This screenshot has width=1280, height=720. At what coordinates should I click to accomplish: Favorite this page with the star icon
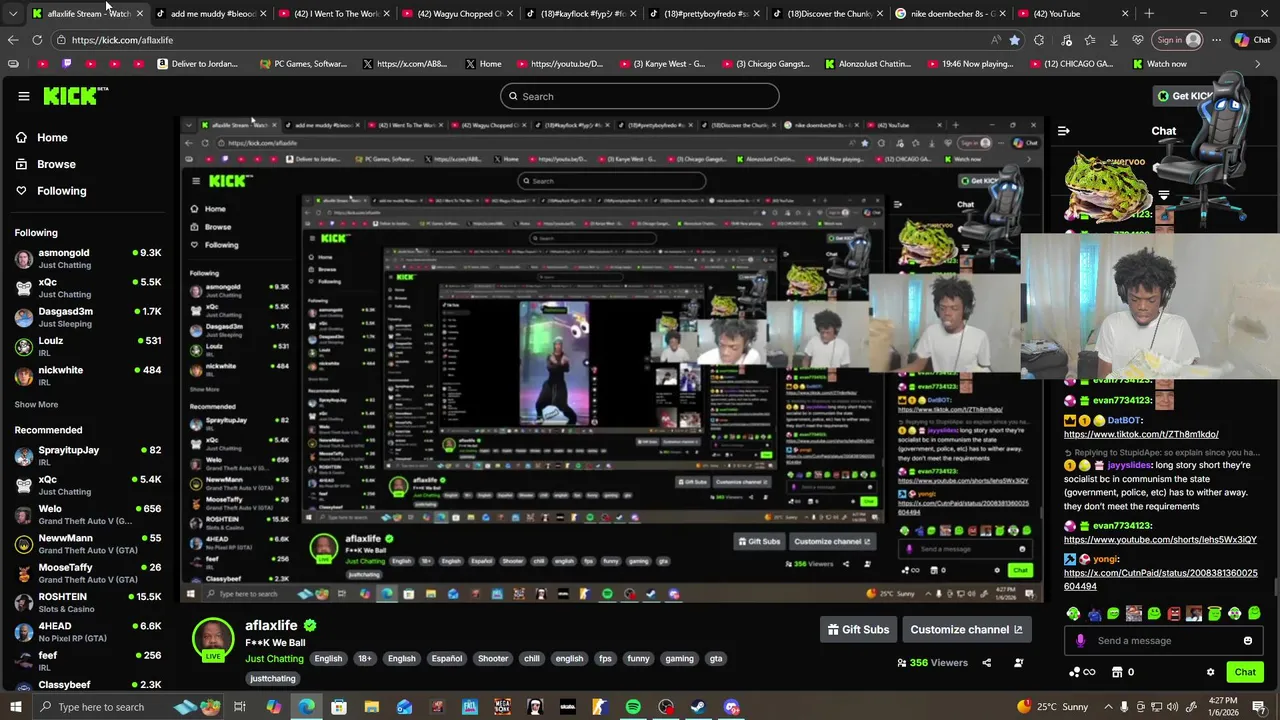pyautogui.click(x=1014, y=40)
